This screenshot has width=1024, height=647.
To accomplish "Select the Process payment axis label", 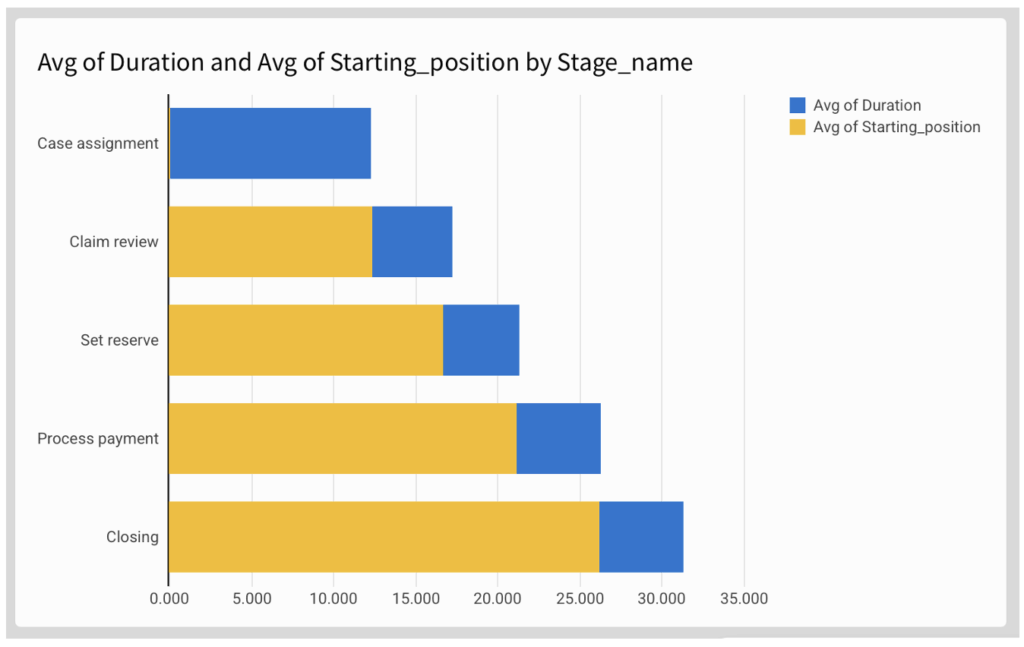I will click(x=98, y=438).
